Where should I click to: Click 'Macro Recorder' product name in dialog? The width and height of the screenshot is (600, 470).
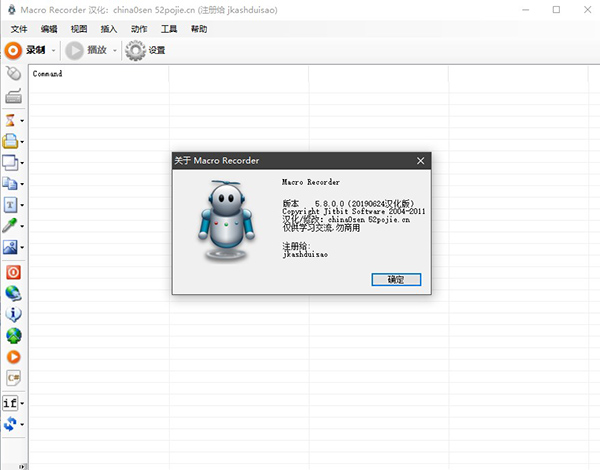click(311, 182)
